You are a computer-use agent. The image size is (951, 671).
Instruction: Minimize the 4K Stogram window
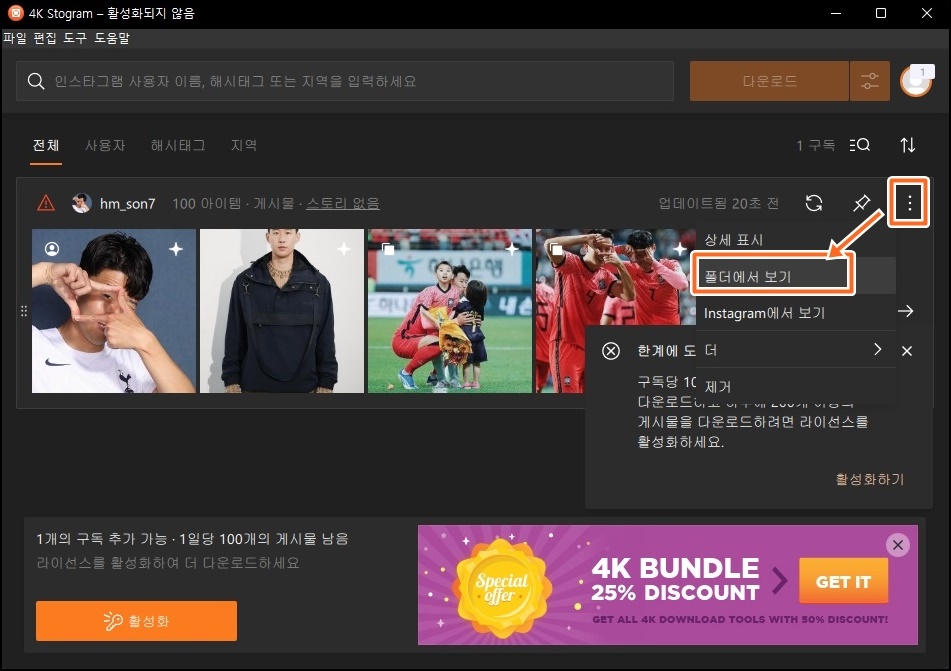coord(836,13)
